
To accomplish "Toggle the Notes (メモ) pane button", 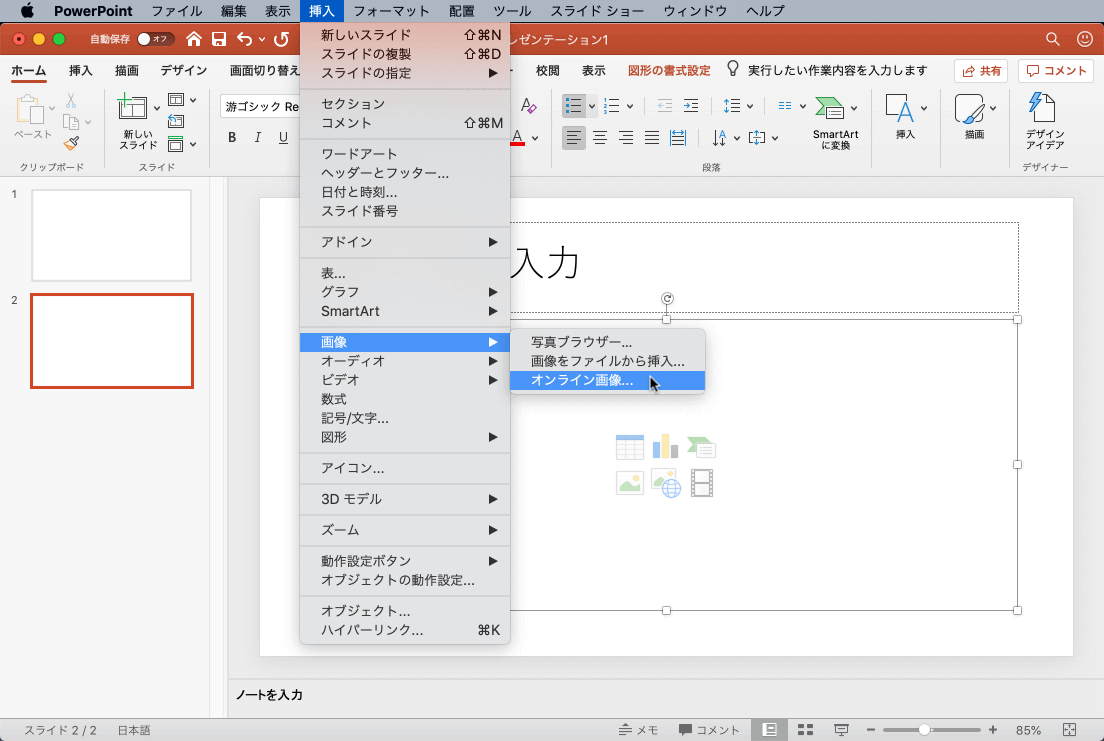I will [638, 730].
